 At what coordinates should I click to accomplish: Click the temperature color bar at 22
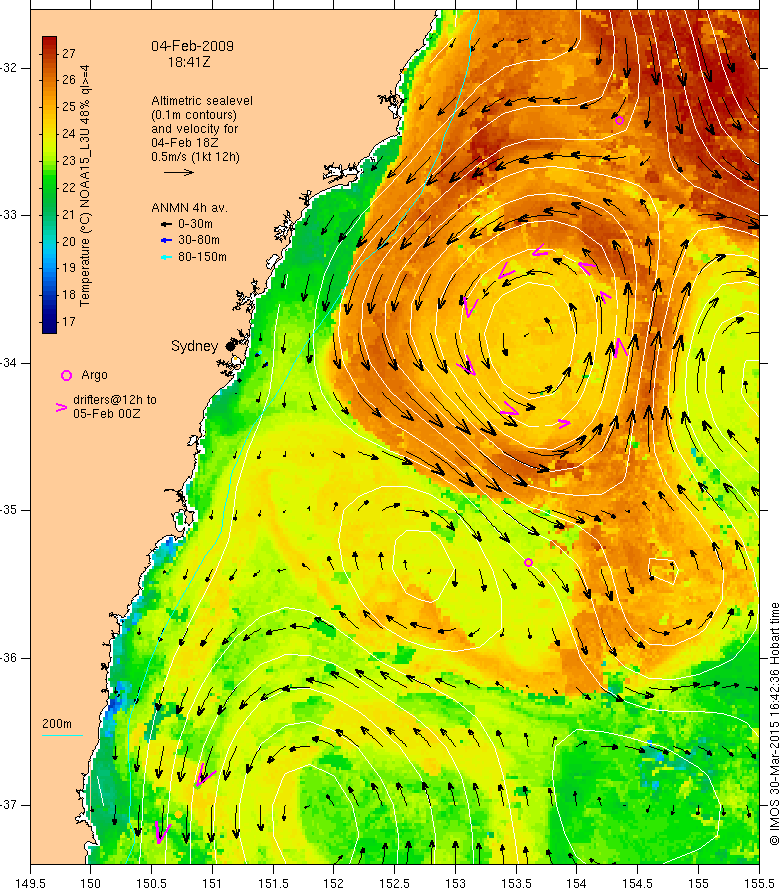pyautogui.click(x=49, y=187)
